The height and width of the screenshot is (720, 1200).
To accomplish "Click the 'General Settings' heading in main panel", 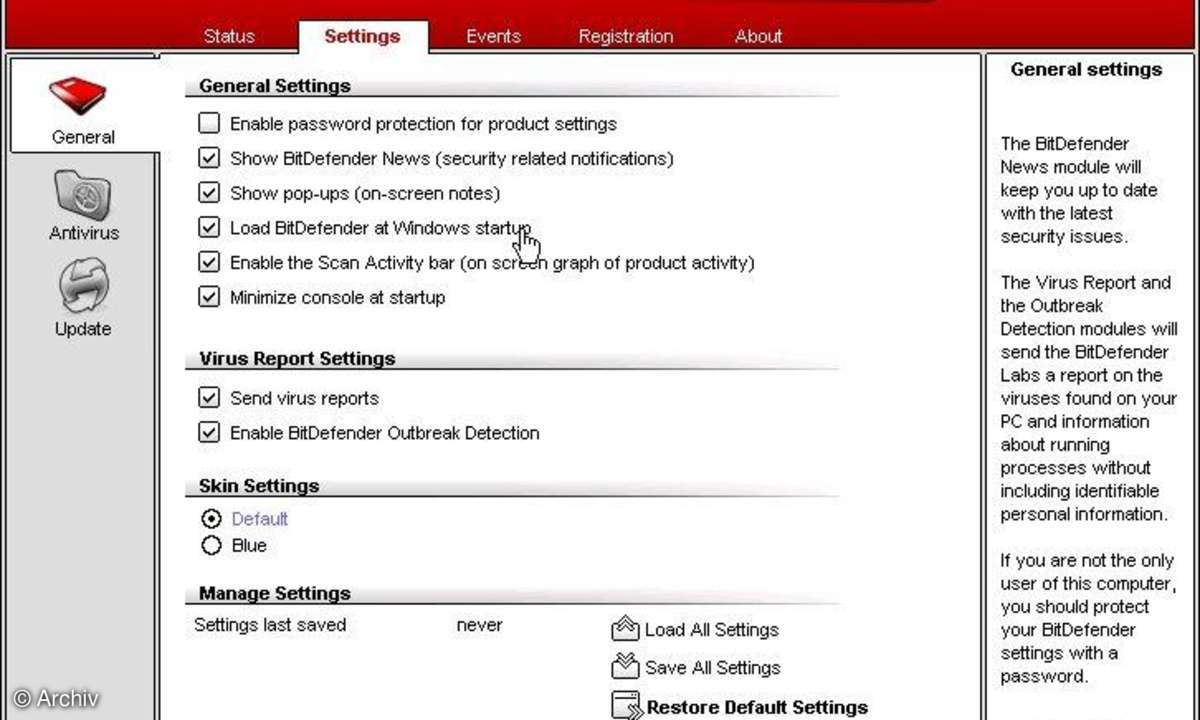I will tap(275, 86).
